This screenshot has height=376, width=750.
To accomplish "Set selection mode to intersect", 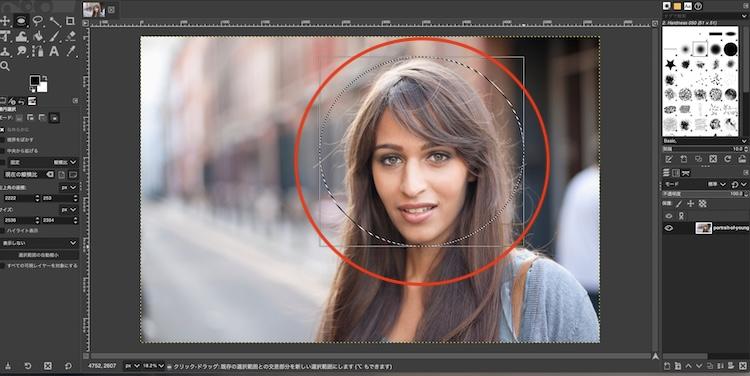I will click(x=54, y=118).
